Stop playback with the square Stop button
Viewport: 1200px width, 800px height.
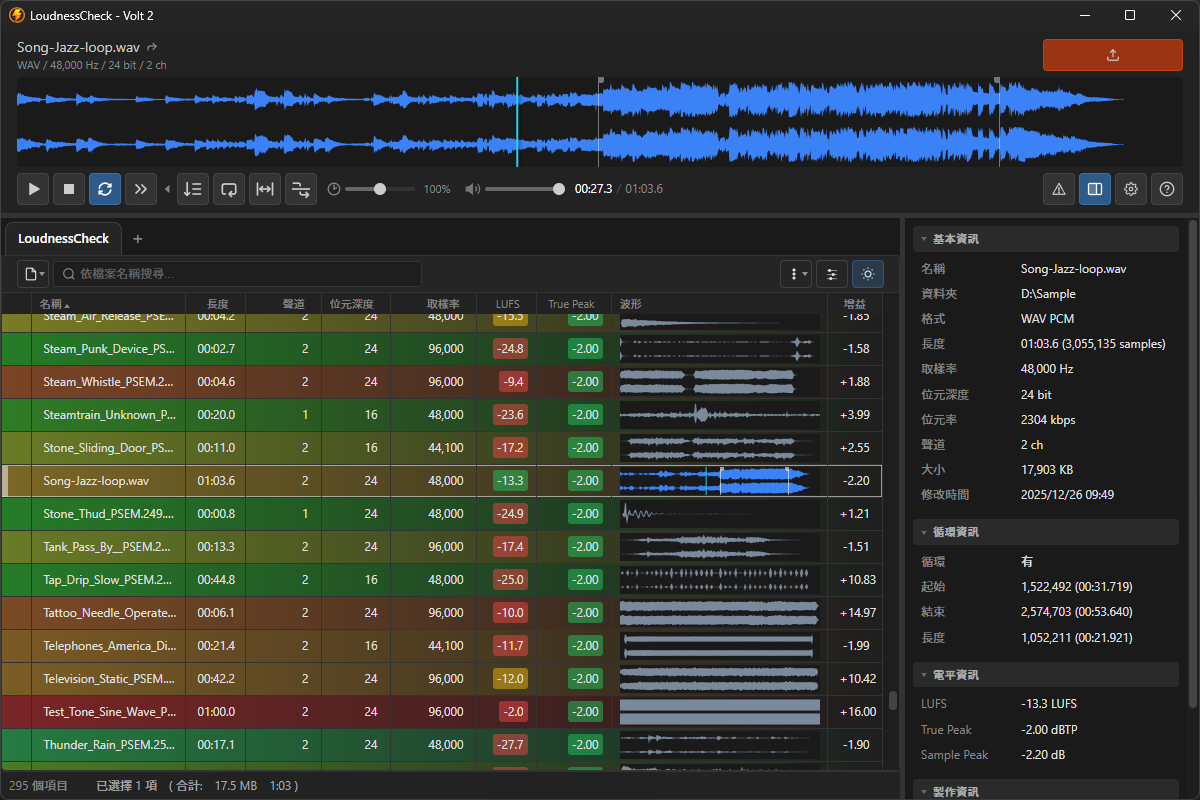pyautogui.click(x=69, y=188)
